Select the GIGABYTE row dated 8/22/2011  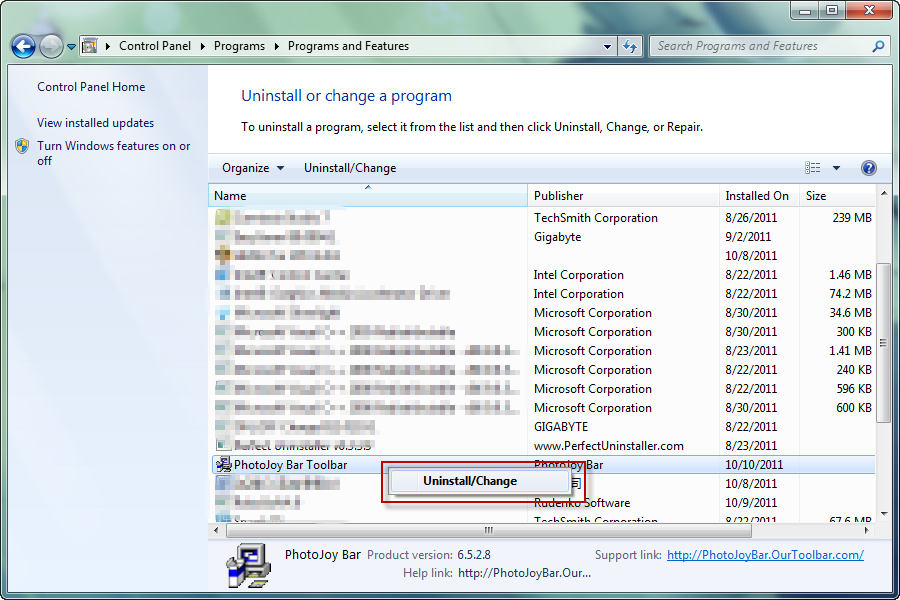coord(542,426)
